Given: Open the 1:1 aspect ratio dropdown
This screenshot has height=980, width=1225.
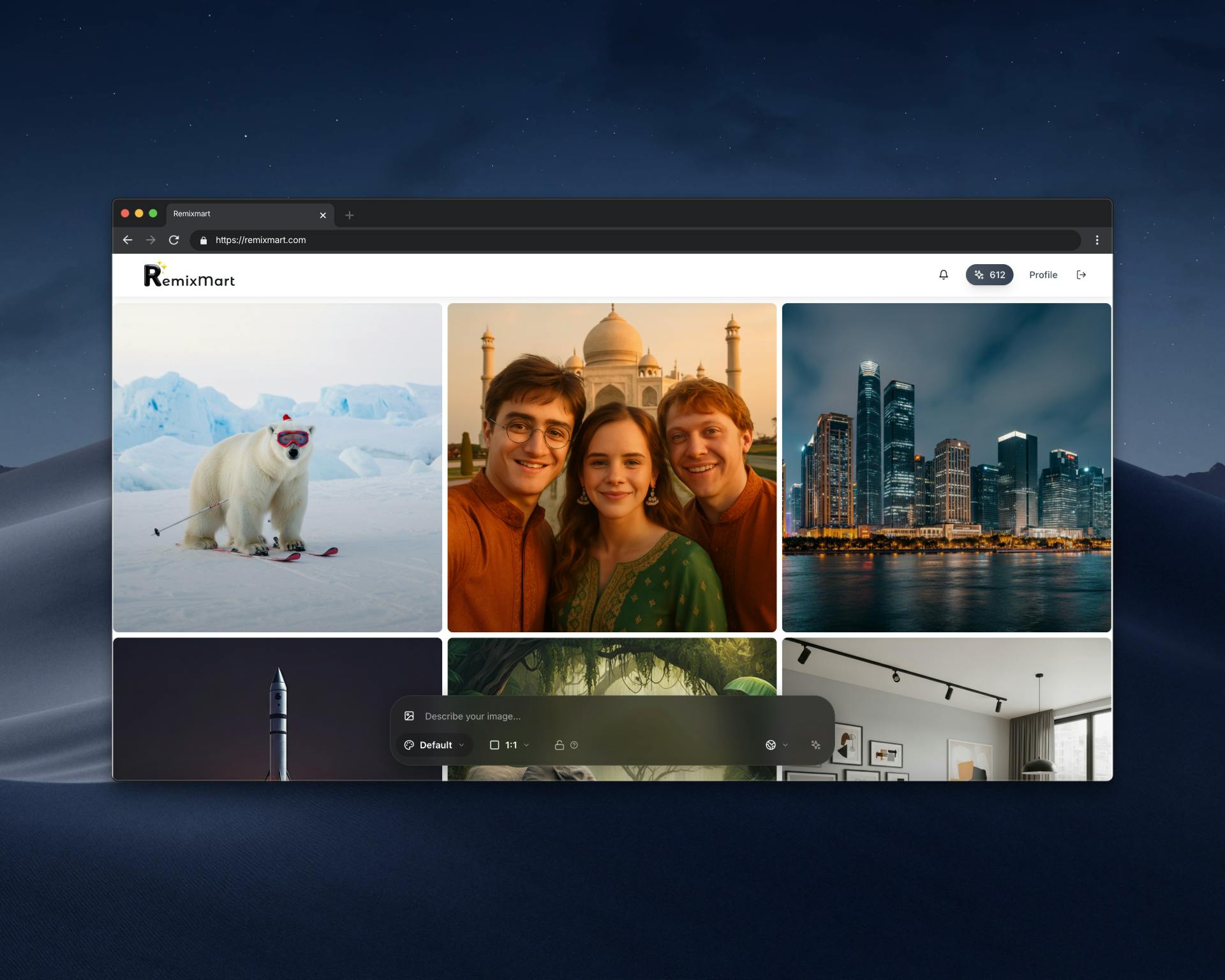Looking at the screenshot, I should [509, 745].
